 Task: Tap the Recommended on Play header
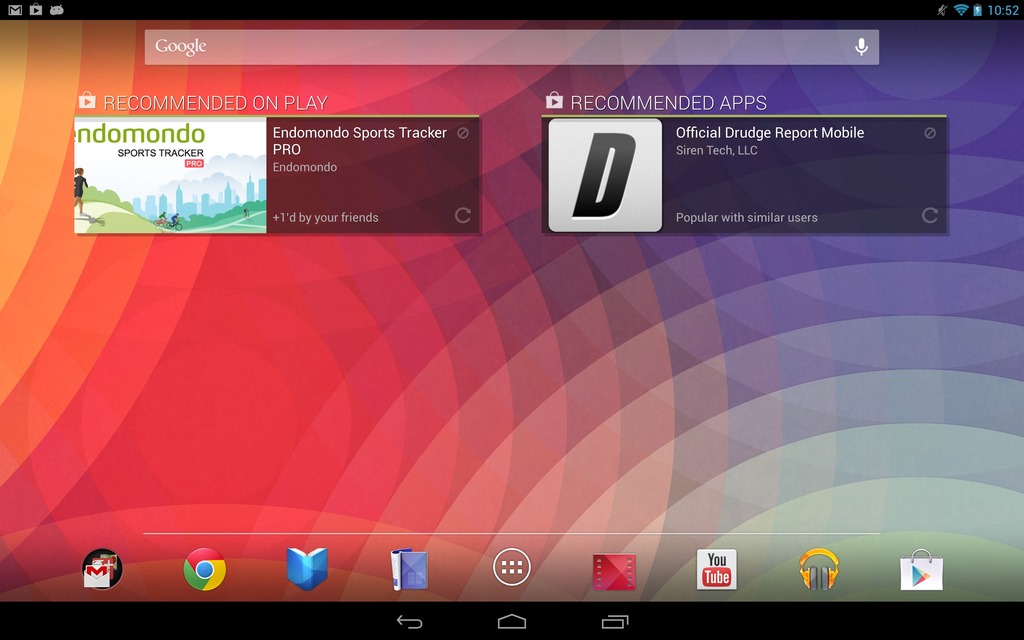[216, 103]
